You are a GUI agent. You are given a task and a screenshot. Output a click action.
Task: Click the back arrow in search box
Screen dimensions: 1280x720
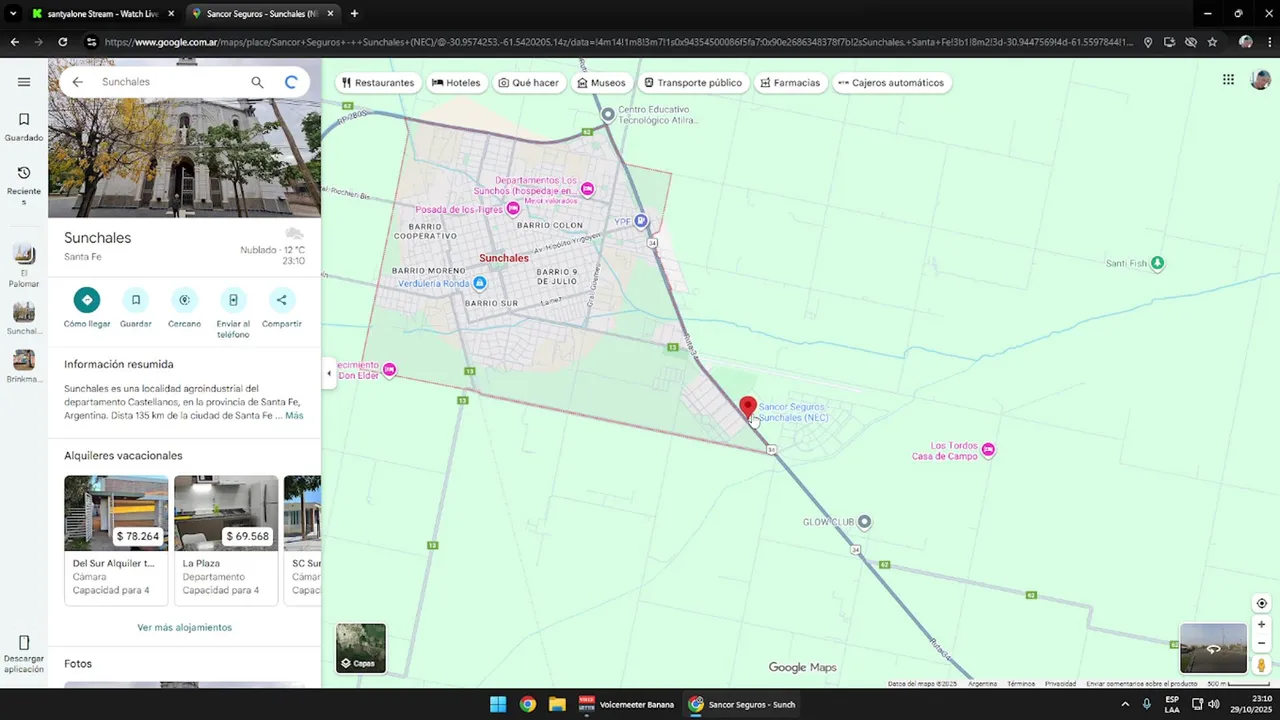(77, 82)
